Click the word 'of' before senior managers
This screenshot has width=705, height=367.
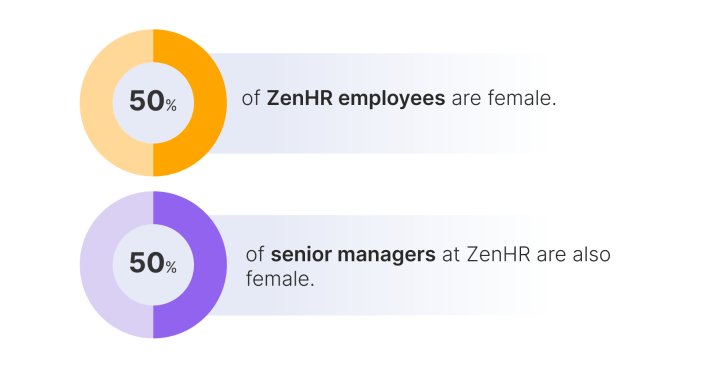(x=254, y=255)
